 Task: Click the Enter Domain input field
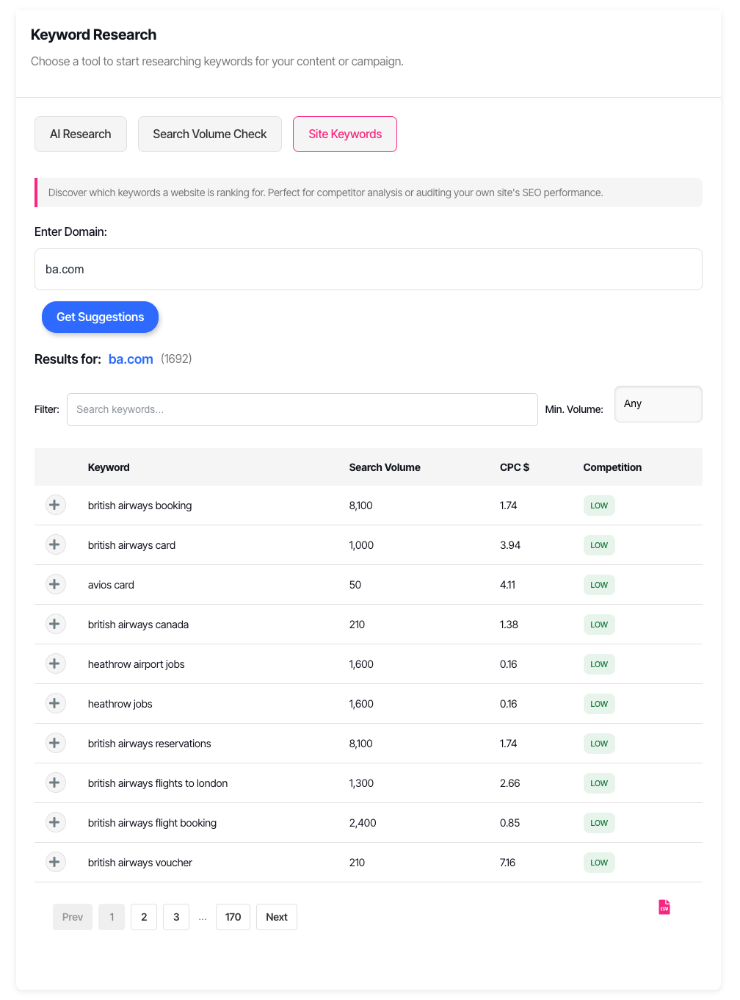tap(368, 269)
